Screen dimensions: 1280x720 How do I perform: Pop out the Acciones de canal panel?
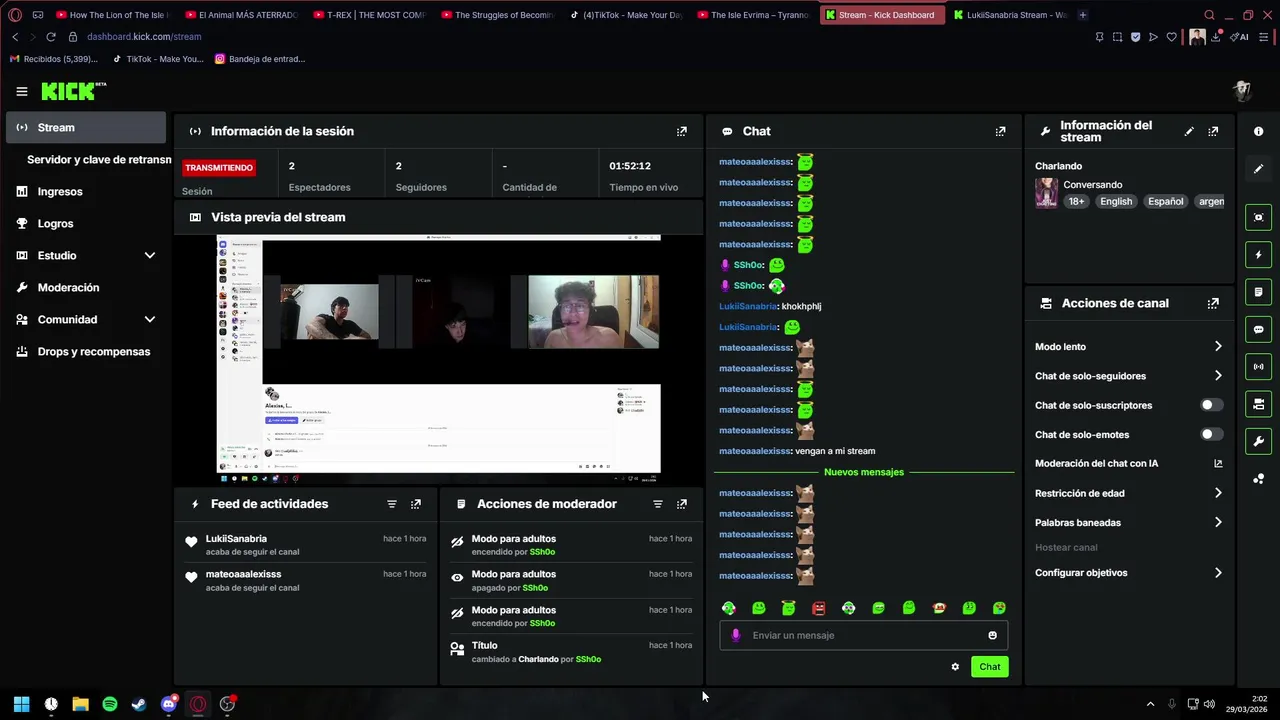pos(1213,303)
